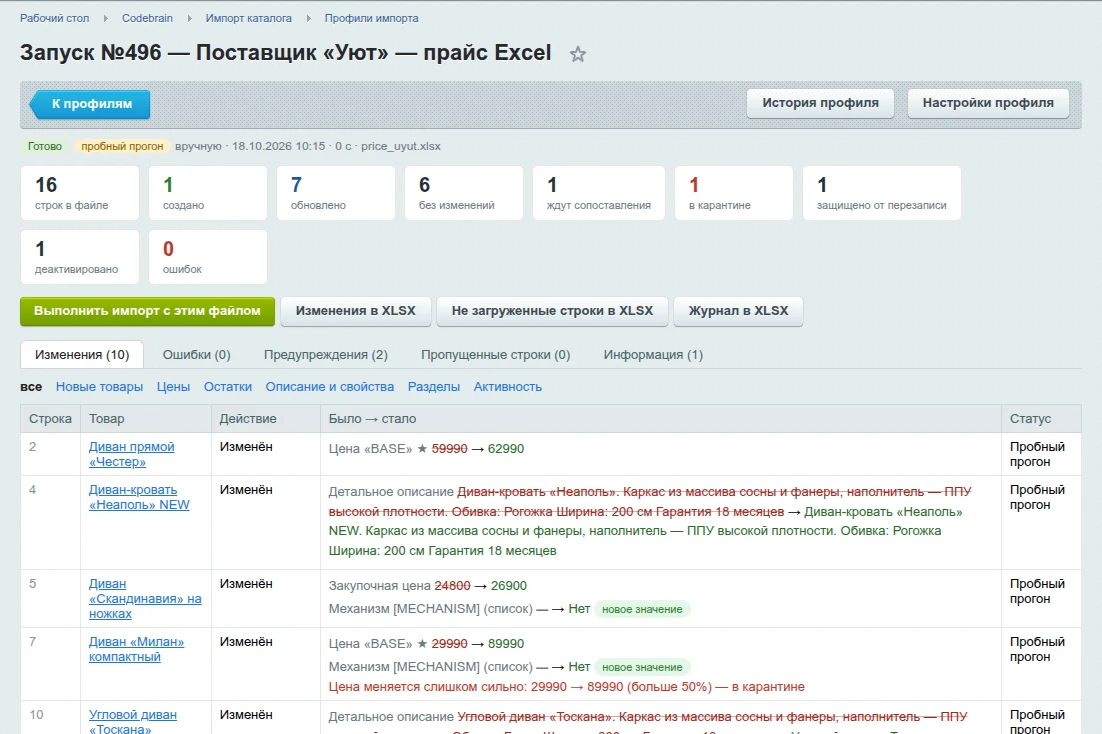Open product «Угловой диван «Тоскана»»
Screen dimensions: 1102x734
[133, 722]
